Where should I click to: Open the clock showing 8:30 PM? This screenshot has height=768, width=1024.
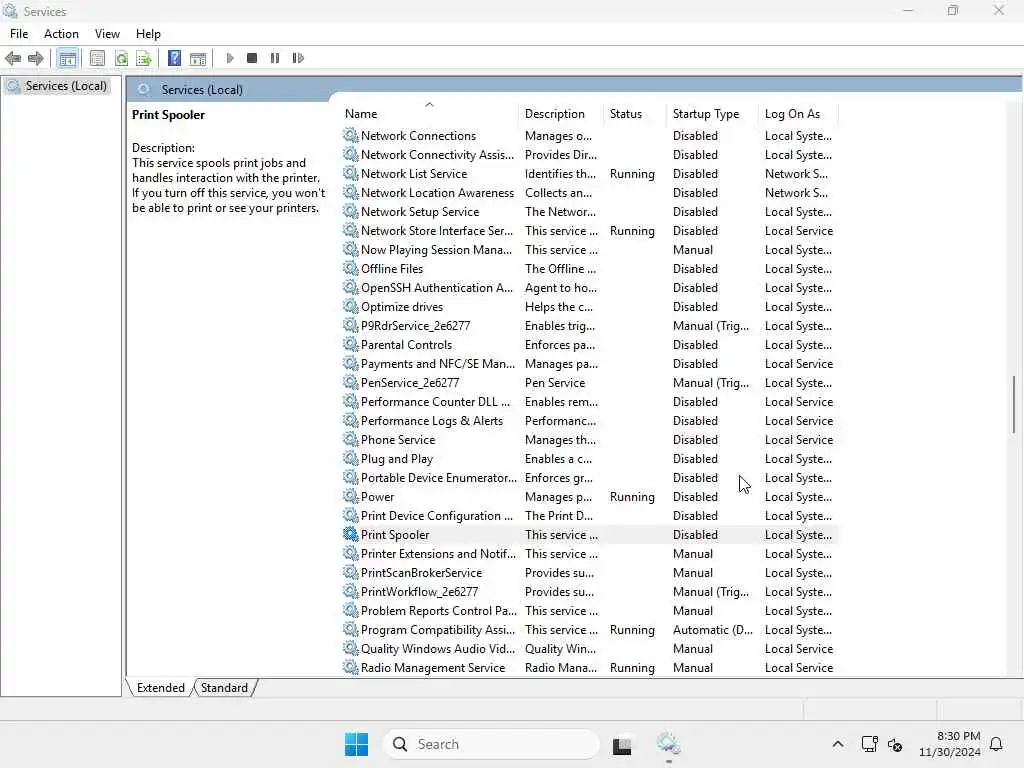(950, 744)
